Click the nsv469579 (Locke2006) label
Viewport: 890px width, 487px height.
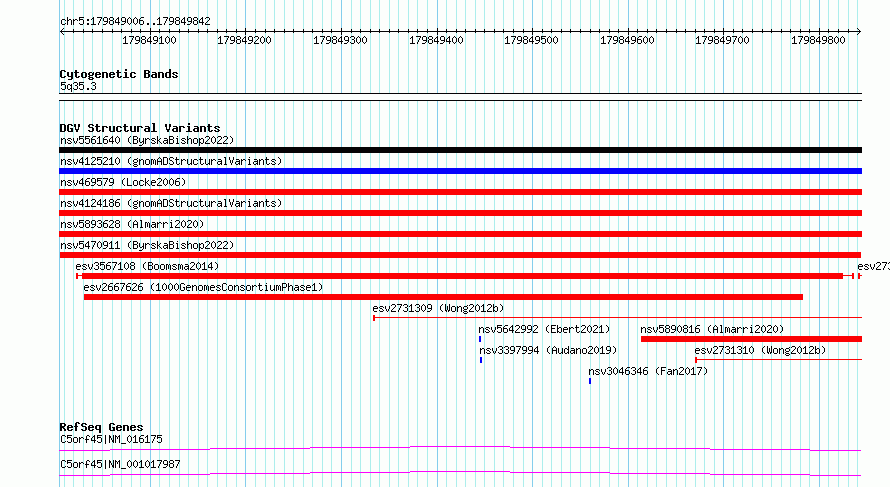[123, 182]
